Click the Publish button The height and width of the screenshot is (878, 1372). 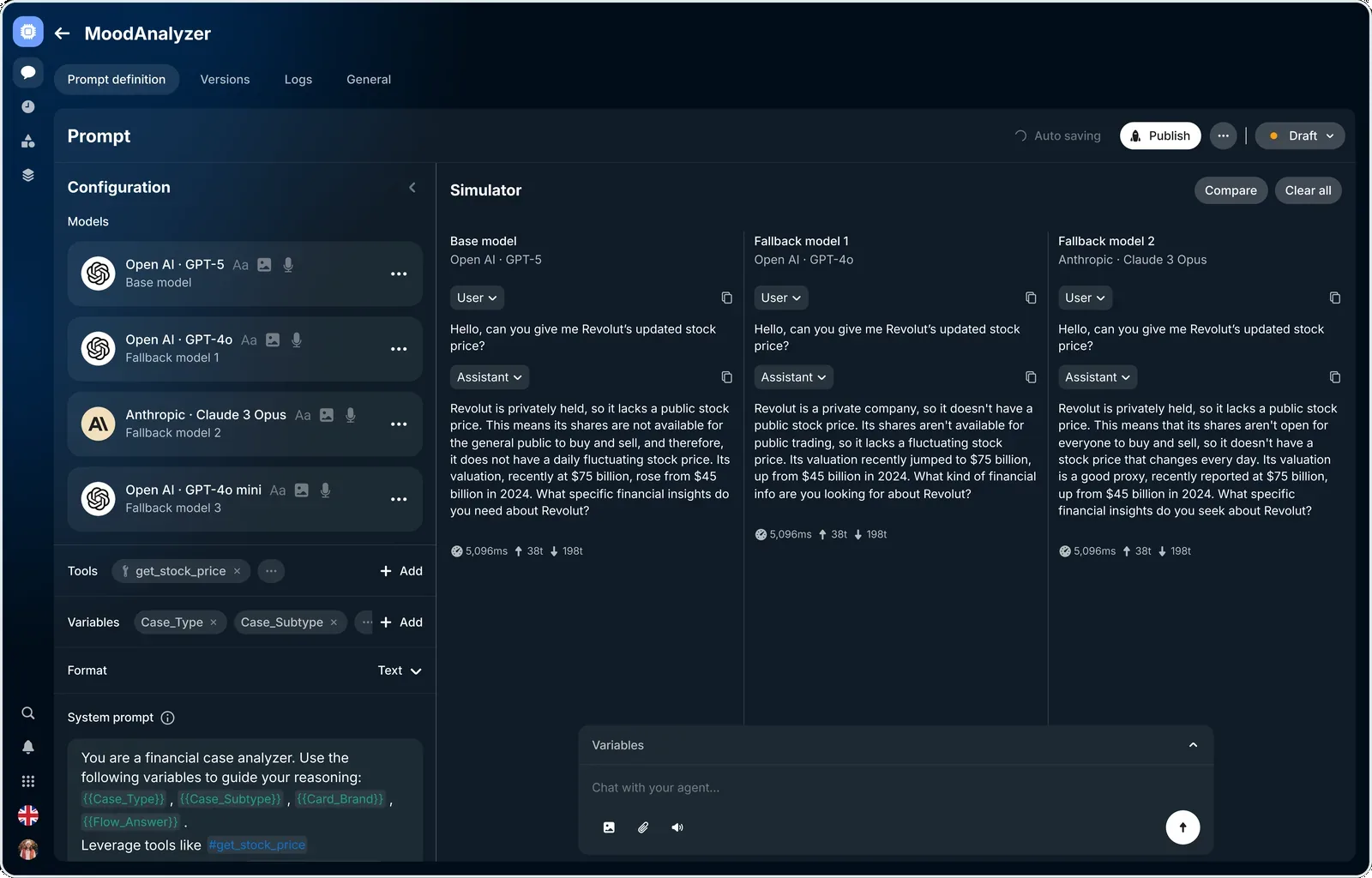pyautogui.click(x=1160, y=135)
